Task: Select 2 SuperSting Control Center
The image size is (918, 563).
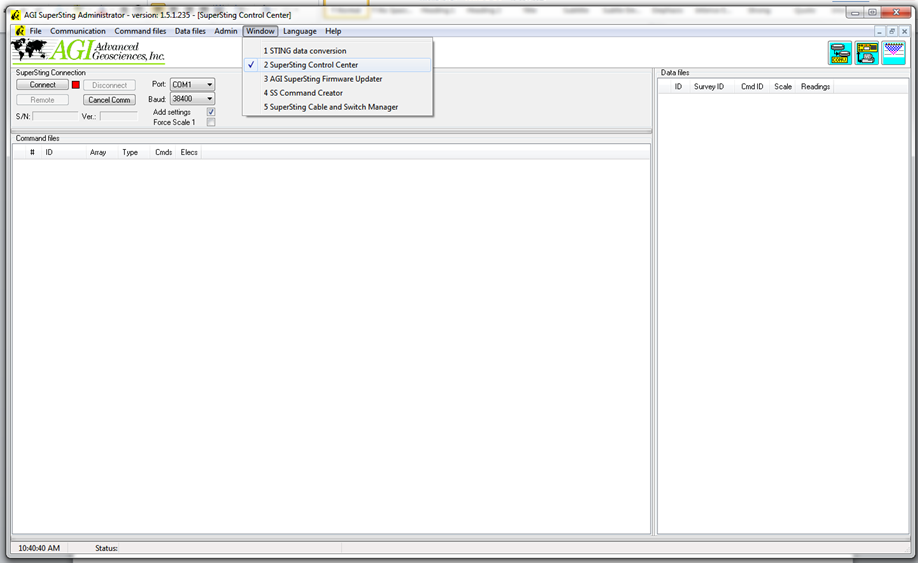Action: 338,65
